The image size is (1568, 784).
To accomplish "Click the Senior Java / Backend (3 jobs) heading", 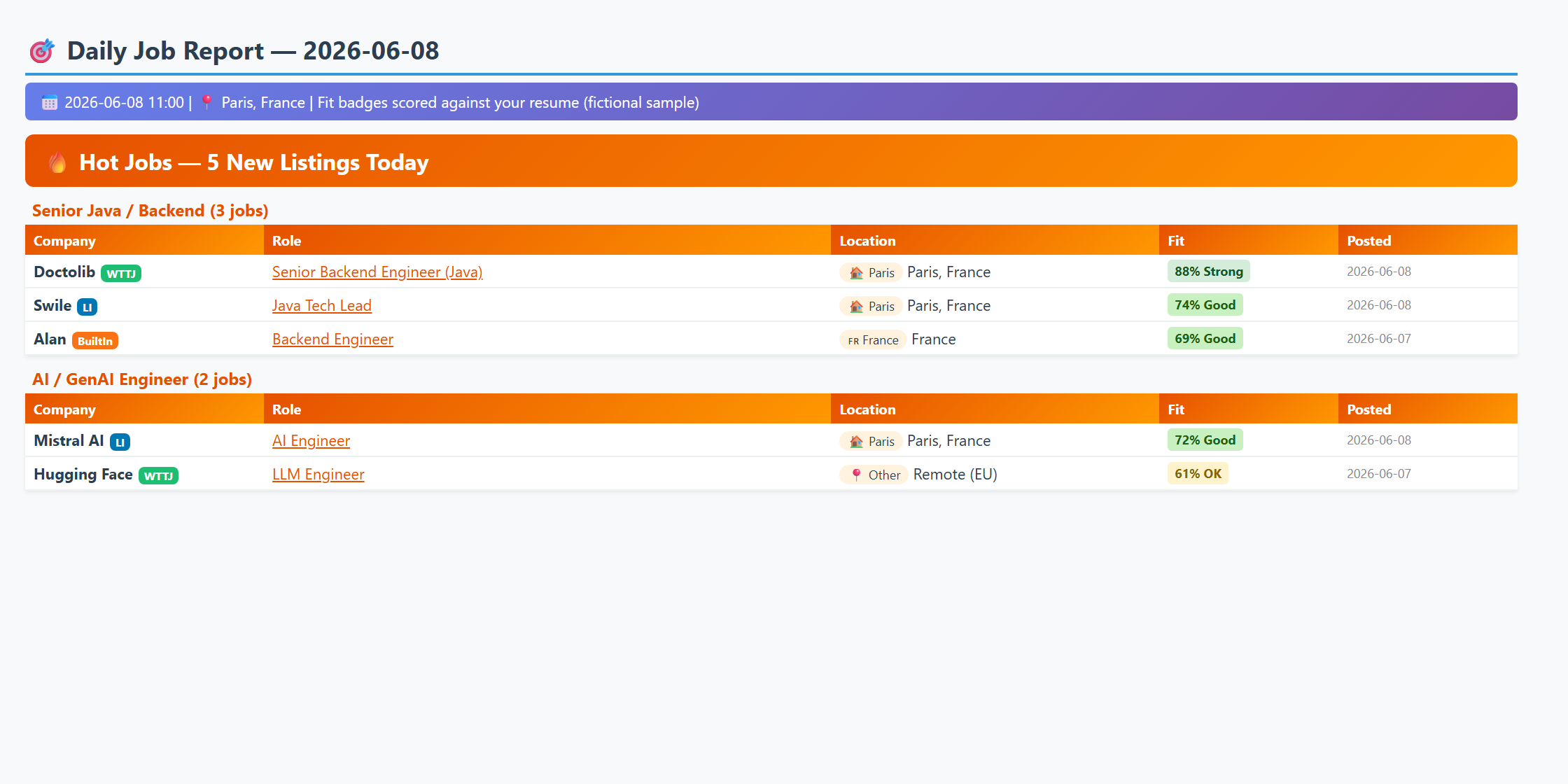I will 150,211.
